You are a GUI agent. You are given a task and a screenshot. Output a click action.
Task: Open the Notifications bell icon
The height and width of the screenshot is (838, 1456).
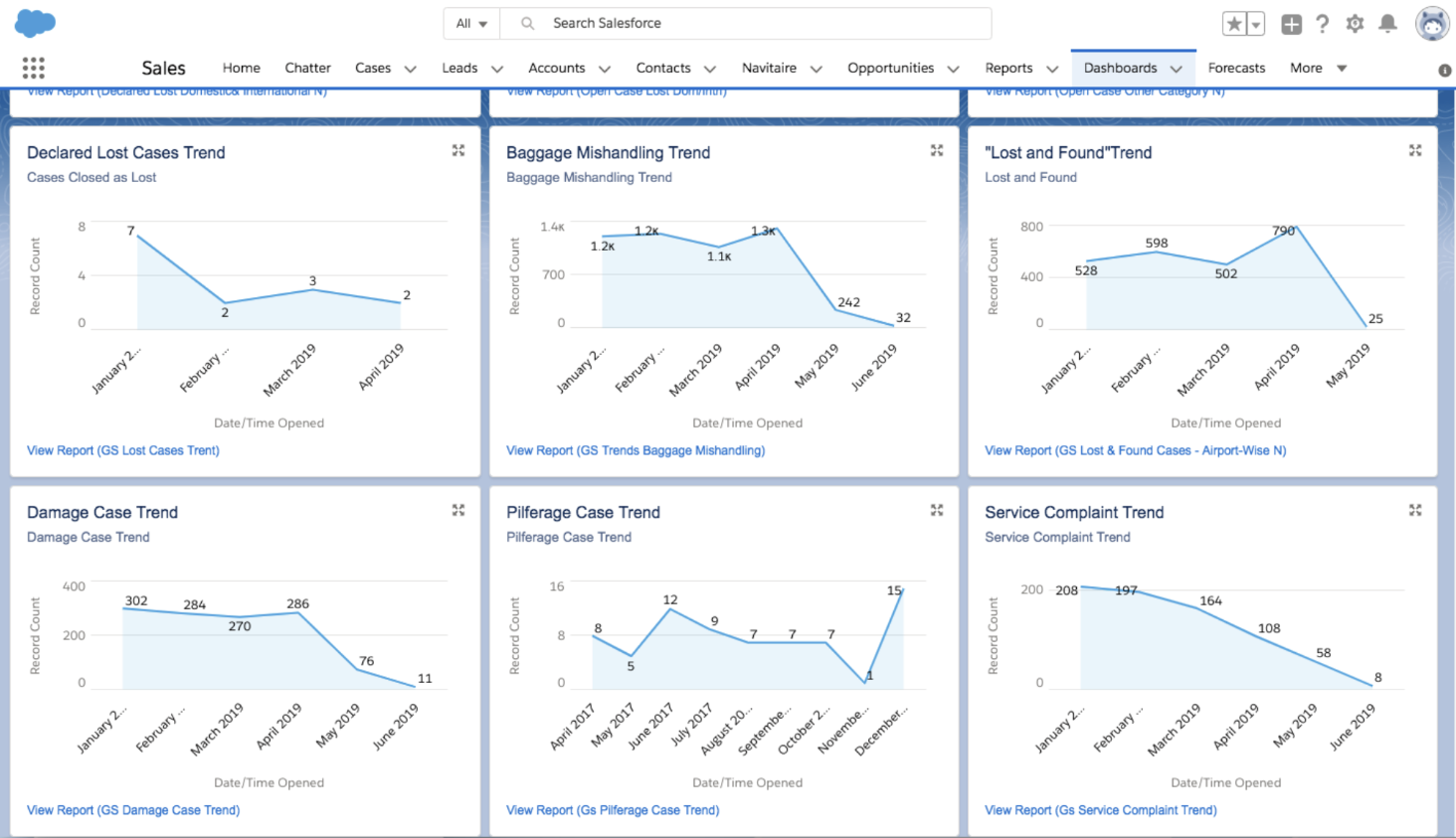point(1387,24)
